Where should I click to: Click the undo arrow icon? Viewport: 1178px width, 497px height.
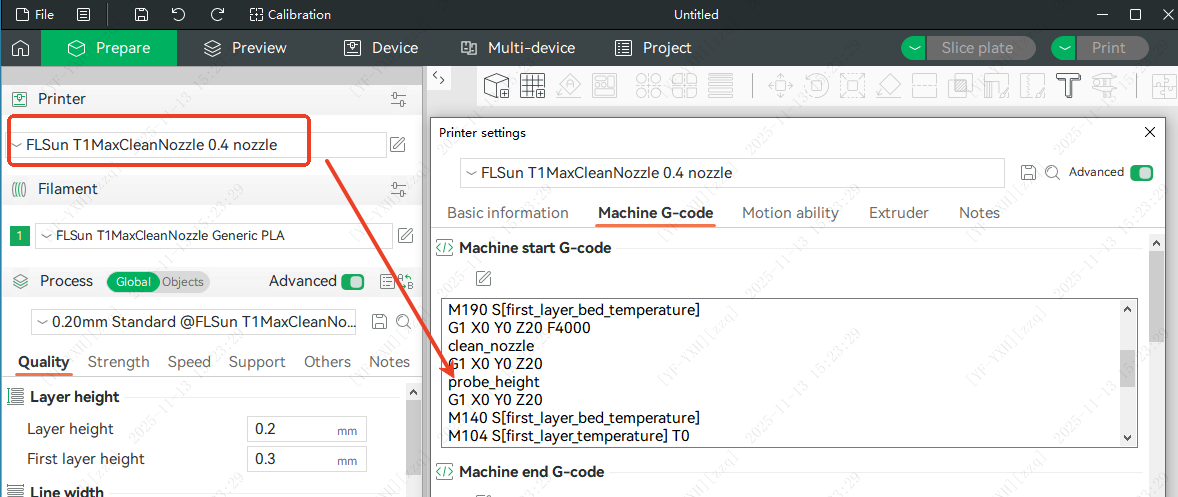coord(178,15)
